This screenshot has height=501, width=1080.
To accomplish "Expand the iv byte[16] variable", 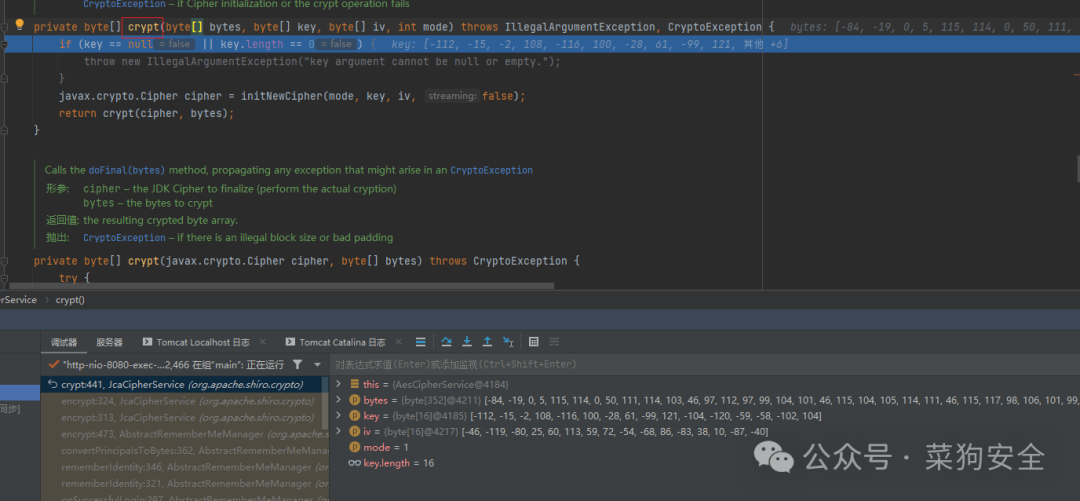I will [338, 431].
